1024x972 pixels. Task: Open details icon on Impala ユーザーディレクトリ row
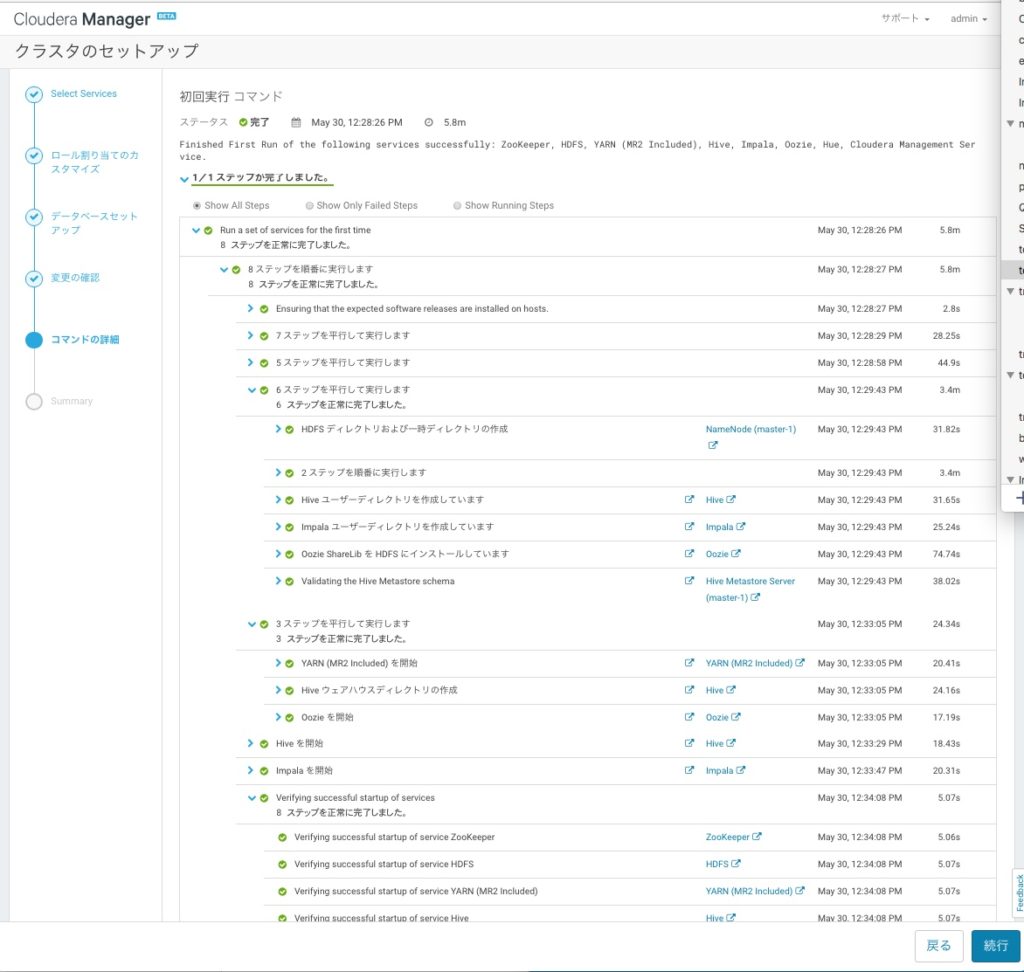689,526
